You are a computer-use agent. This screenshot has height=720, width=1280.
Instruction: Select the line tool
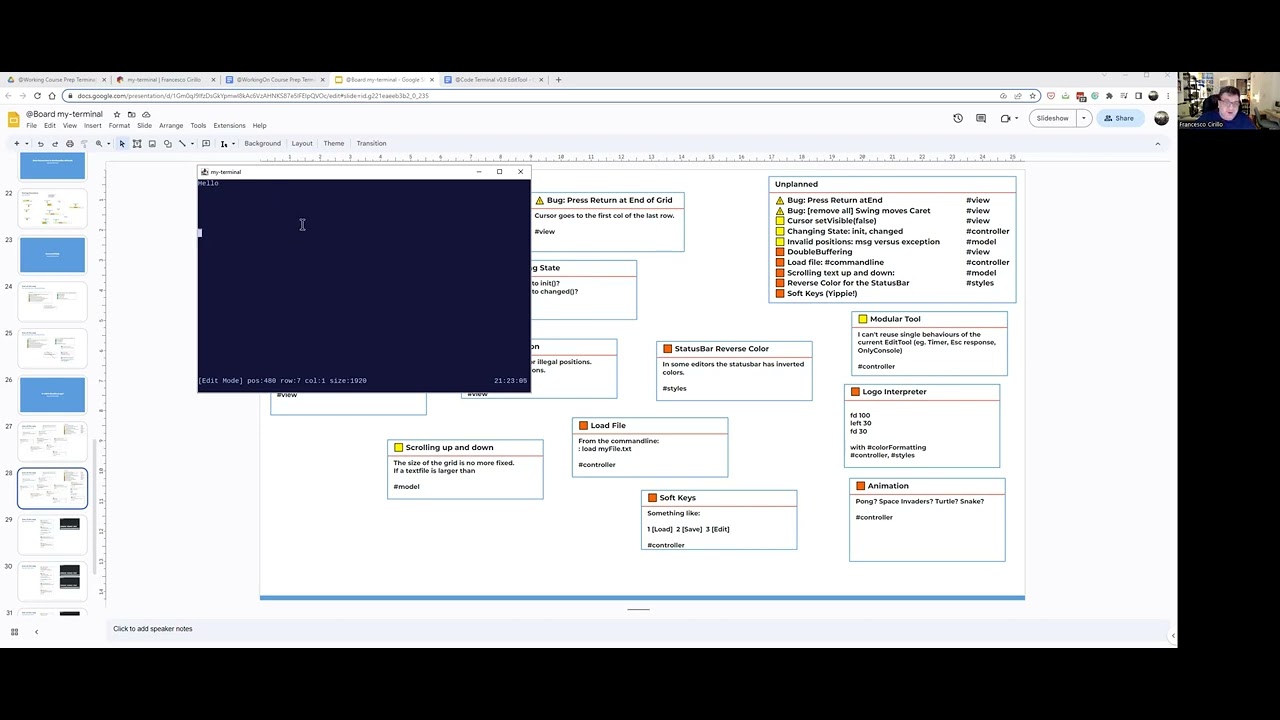tap(182, 143)
